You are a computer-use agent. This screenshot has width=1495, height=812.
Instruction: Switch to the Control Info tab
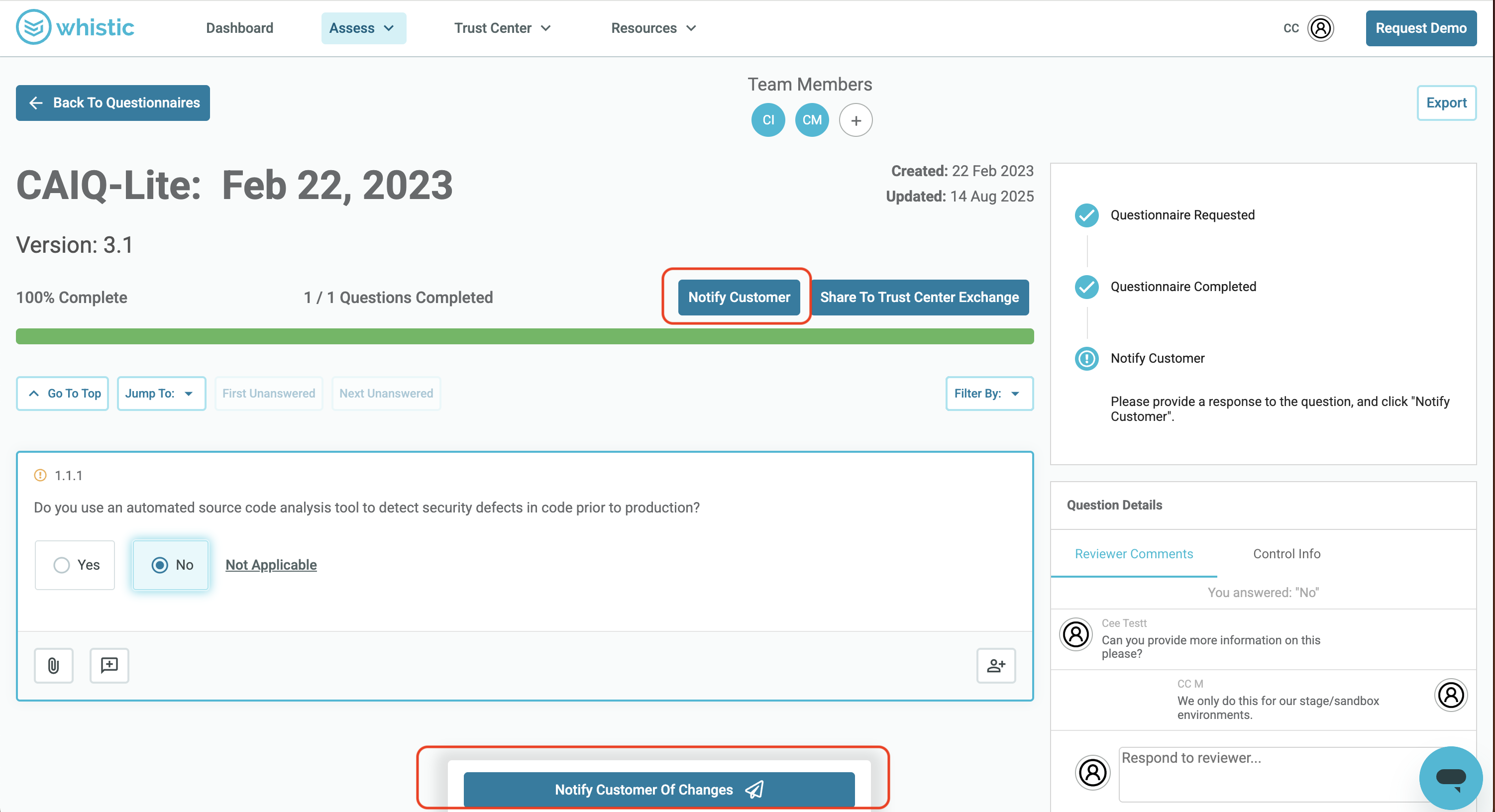click(1286, 554)
